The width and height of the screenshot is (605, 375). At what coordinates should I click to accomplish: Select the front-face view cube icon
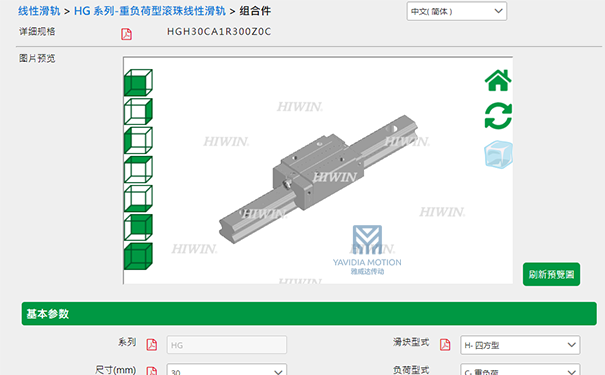(x=138, y=82)
